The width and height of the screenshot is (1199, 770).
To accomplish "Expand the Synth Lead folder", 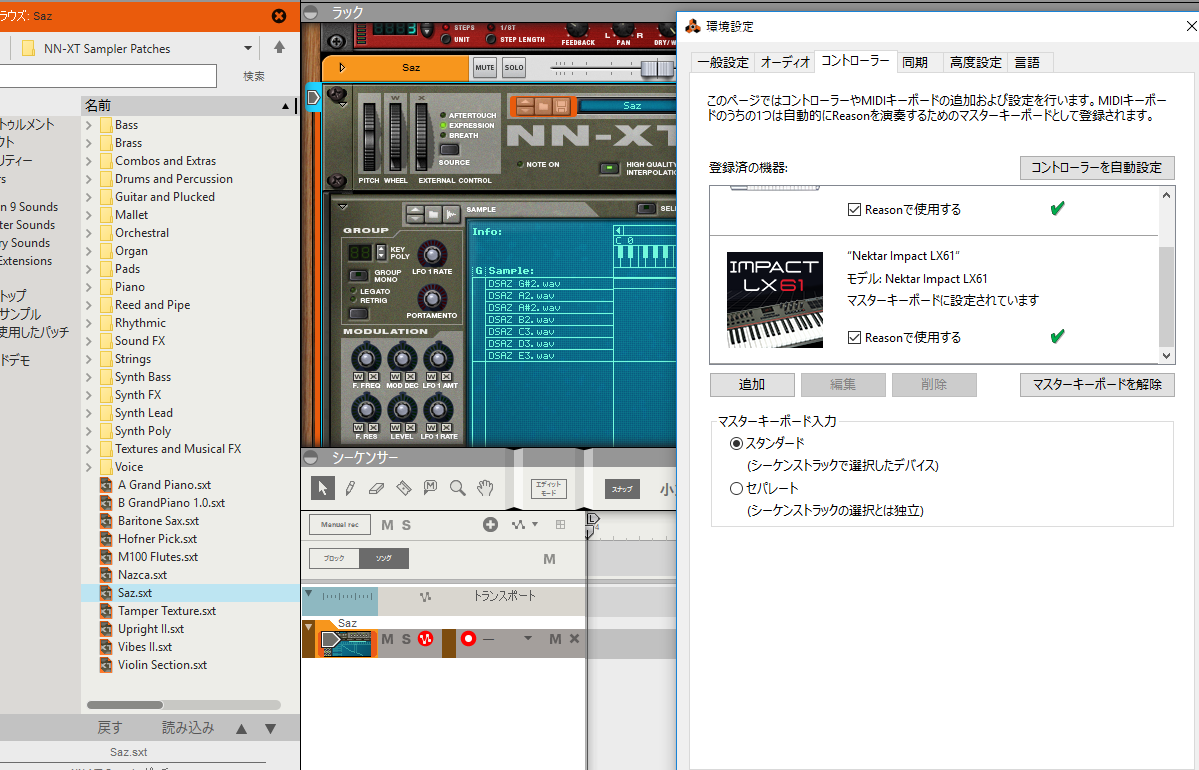I will click(x=89, y=413).
